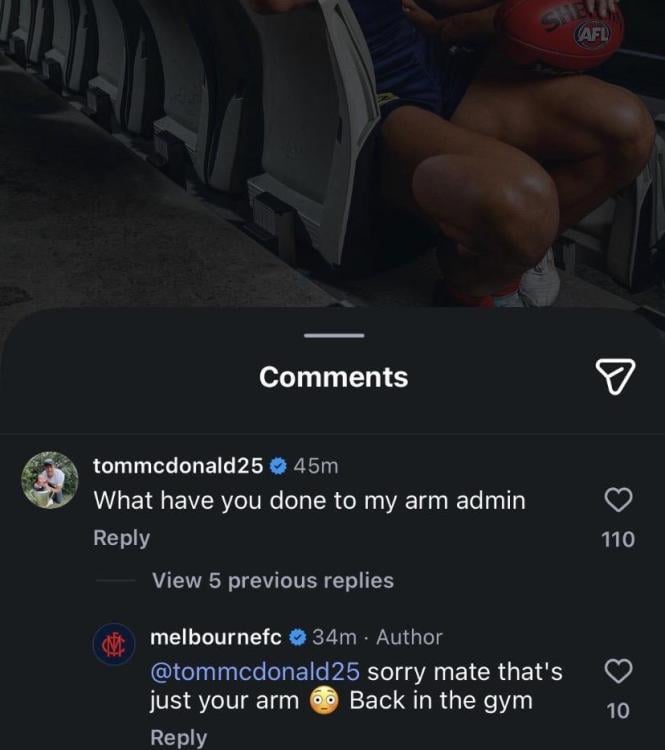
Task: Tap the comments sheet drag handle
Action: click(333, 335)
